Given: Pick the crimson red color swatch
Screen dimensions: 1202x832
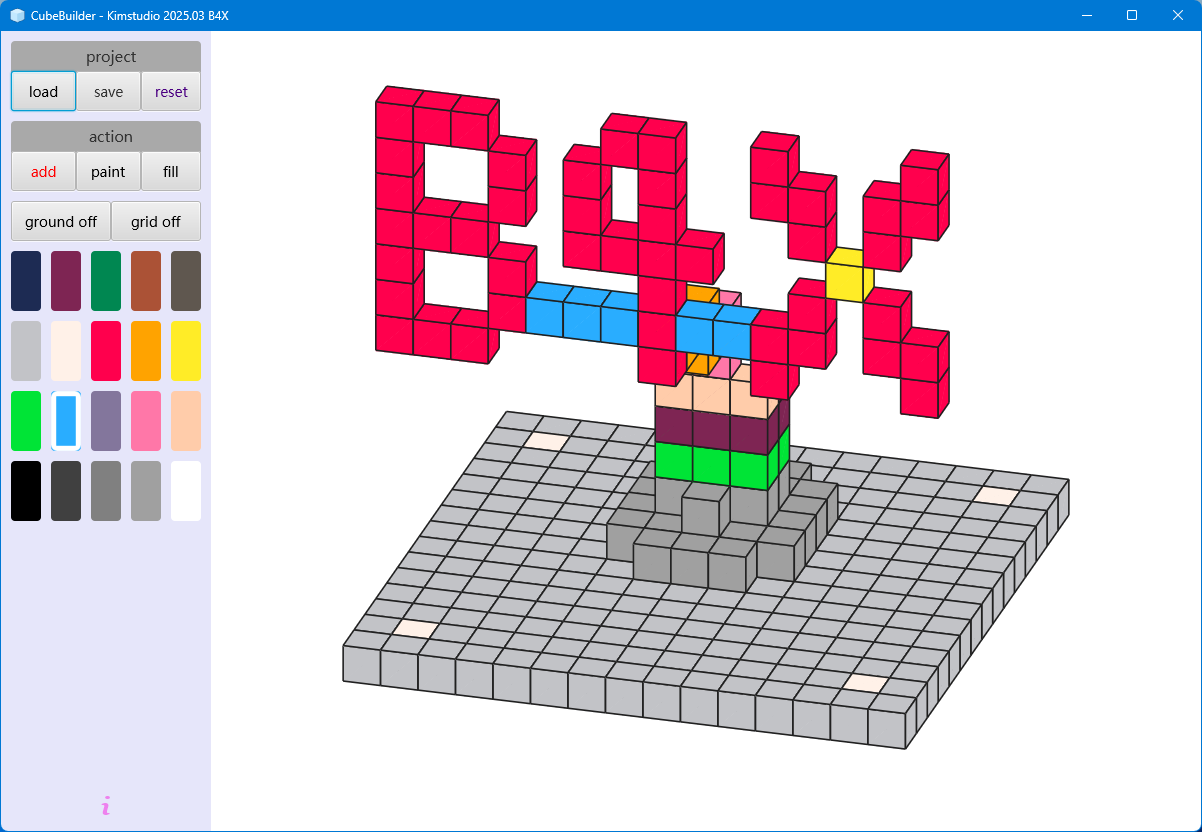Looking at the screenshot, I should (106, 351).
